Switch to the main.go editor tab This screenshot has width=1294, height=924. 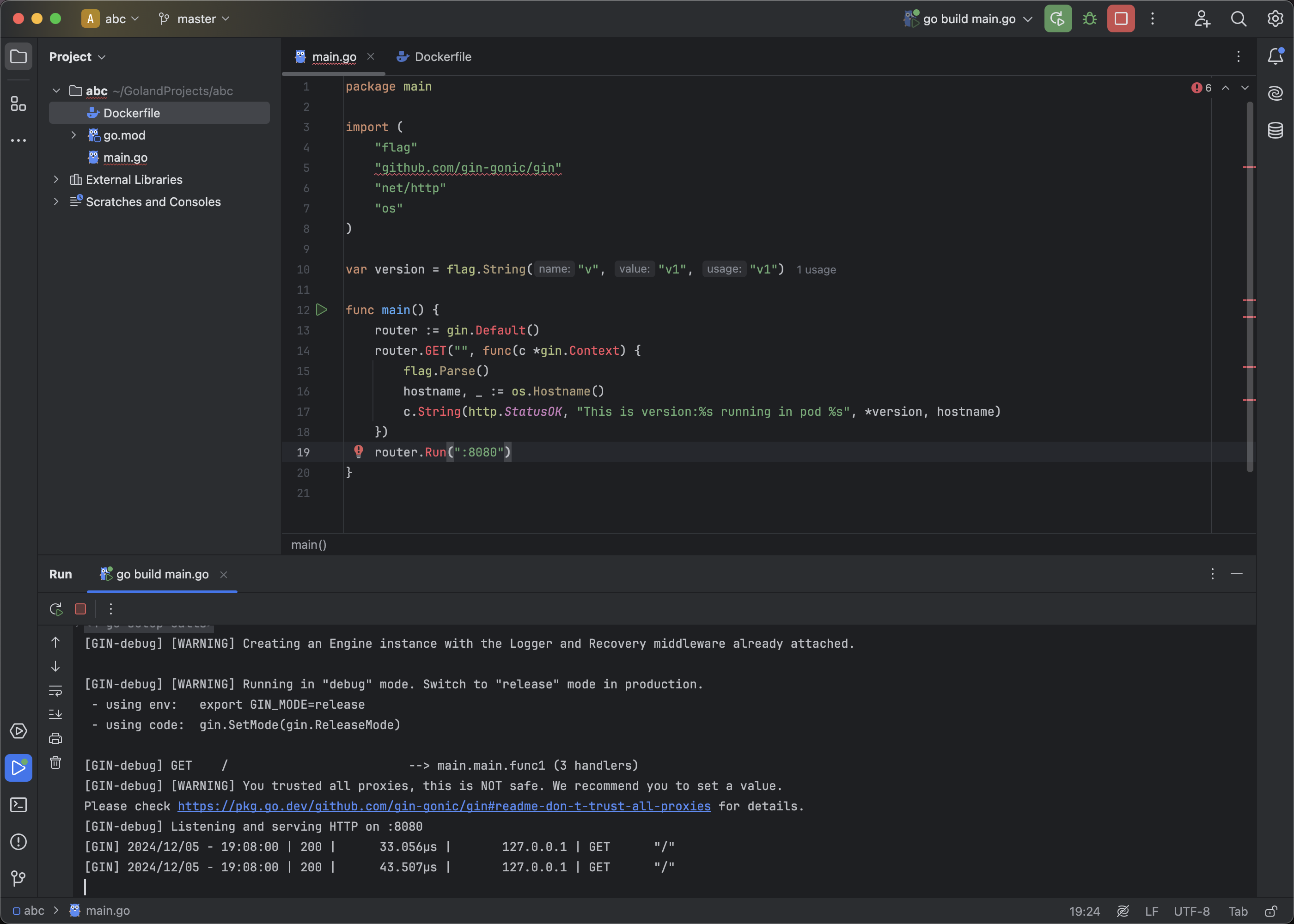click(334, 57)
